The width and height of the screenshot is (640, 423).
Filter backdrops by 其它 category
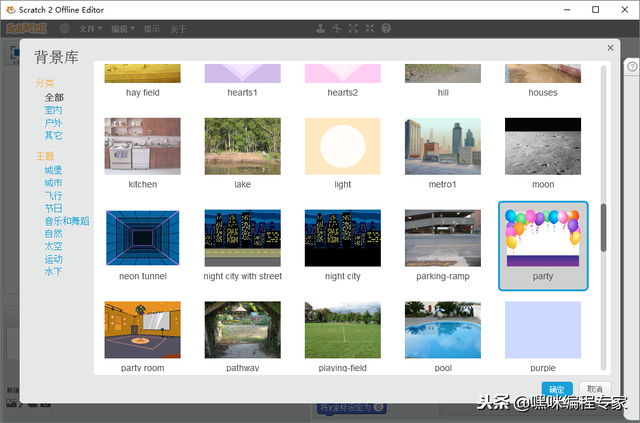pyautogui.click(x=53, y=135)
